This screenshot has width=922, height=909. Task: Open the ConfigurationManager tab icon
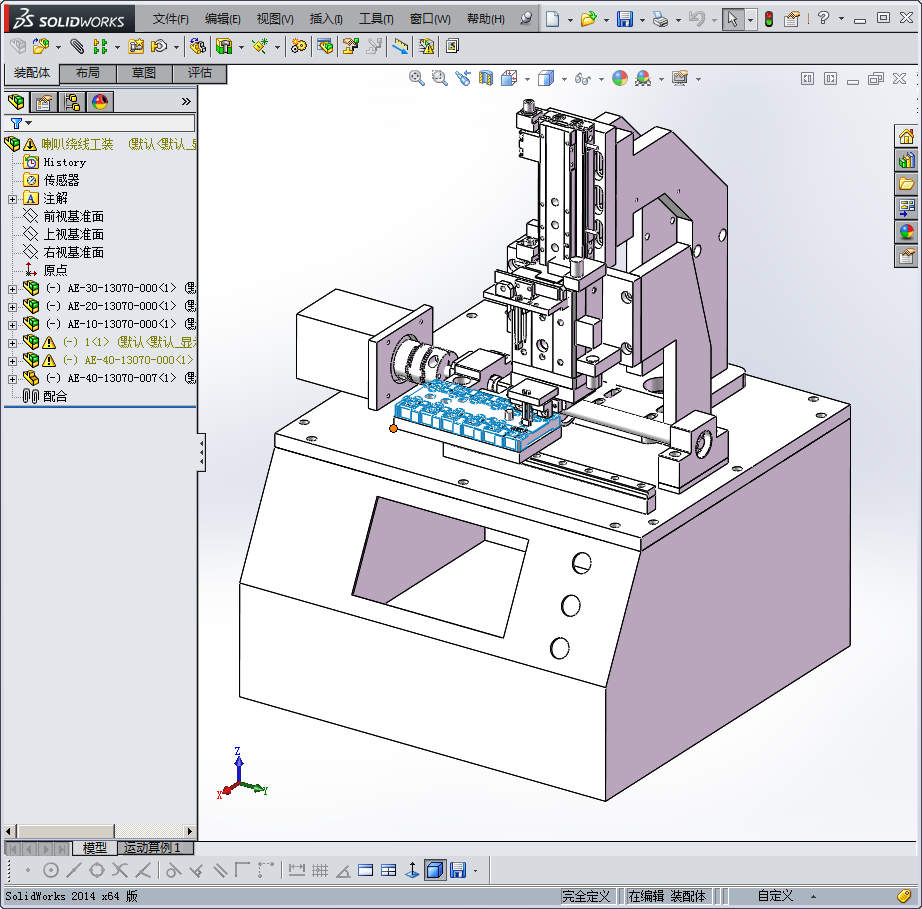(x=72, y=102)
